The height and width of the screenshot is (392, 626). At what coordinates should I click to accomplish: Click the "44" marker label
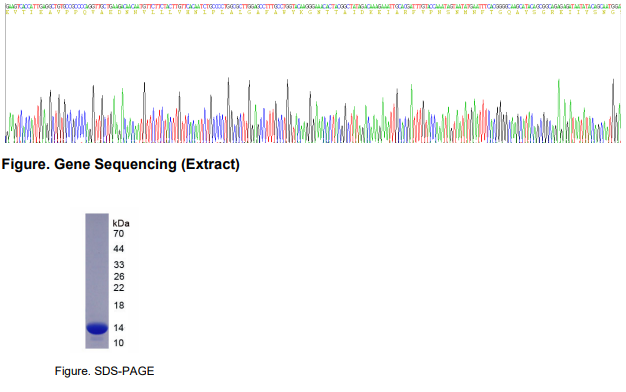point(119,249)
